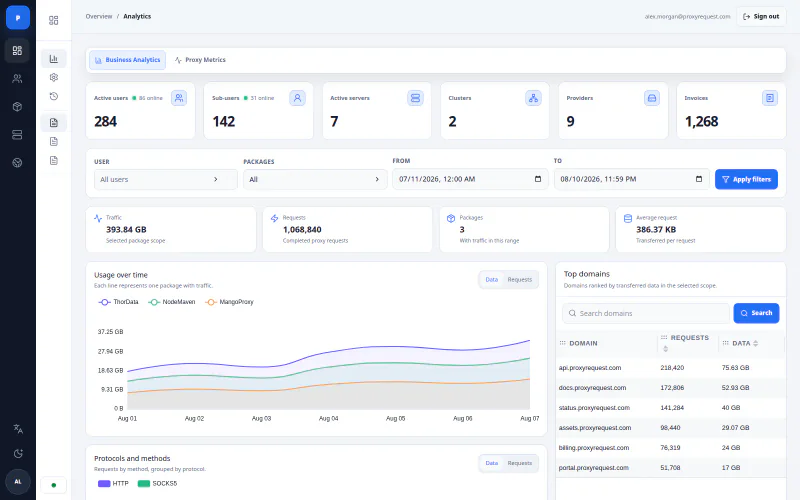This screenshot has height=500, width=800.
Task: Open the dashboard grid icon in dark sidebar
Action: coord(17,51)
